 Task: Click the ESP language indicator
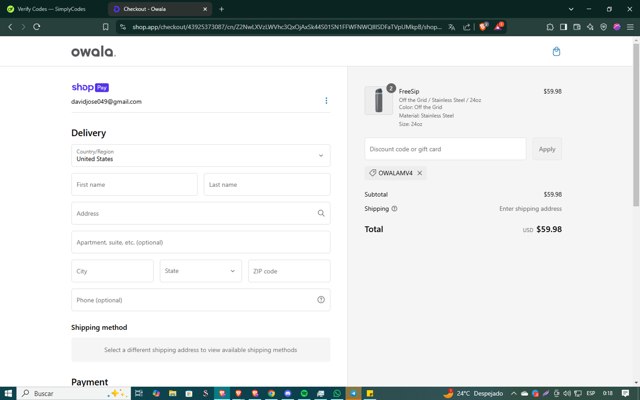click(x=590, y=393)
